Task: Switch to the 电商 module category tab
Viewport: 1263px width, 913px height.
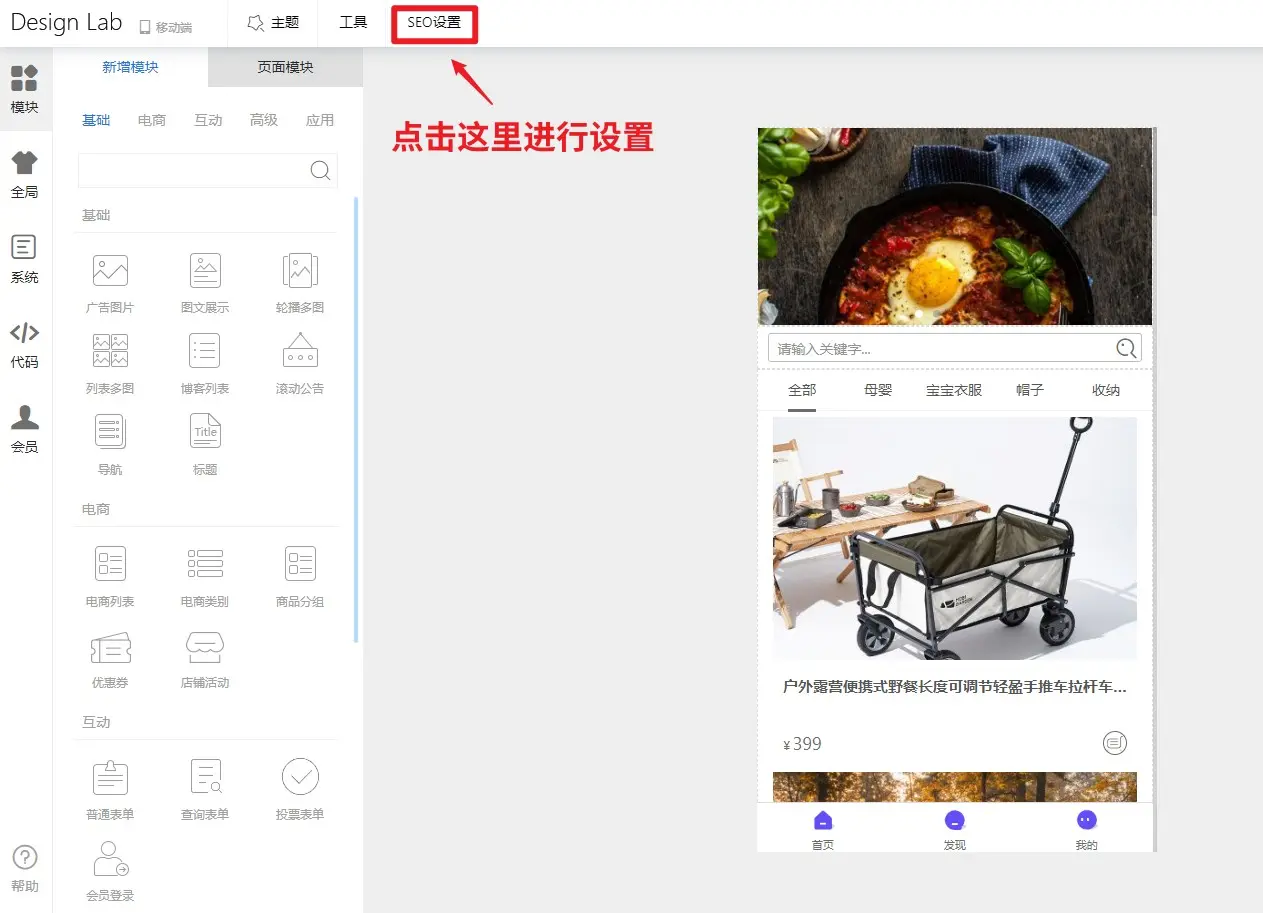Action: [x=152, y=120]
